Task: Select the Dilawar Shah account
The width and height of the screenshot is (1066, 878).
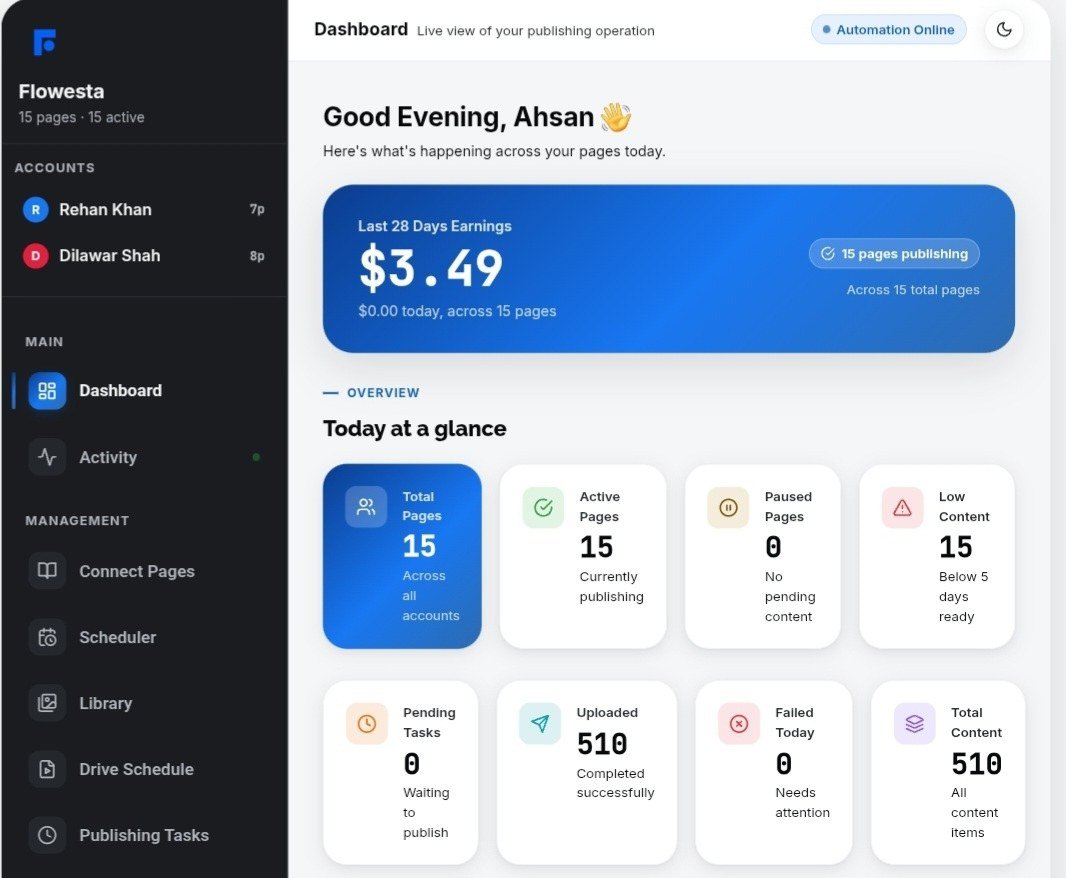Action: click(x=143, y=256)
